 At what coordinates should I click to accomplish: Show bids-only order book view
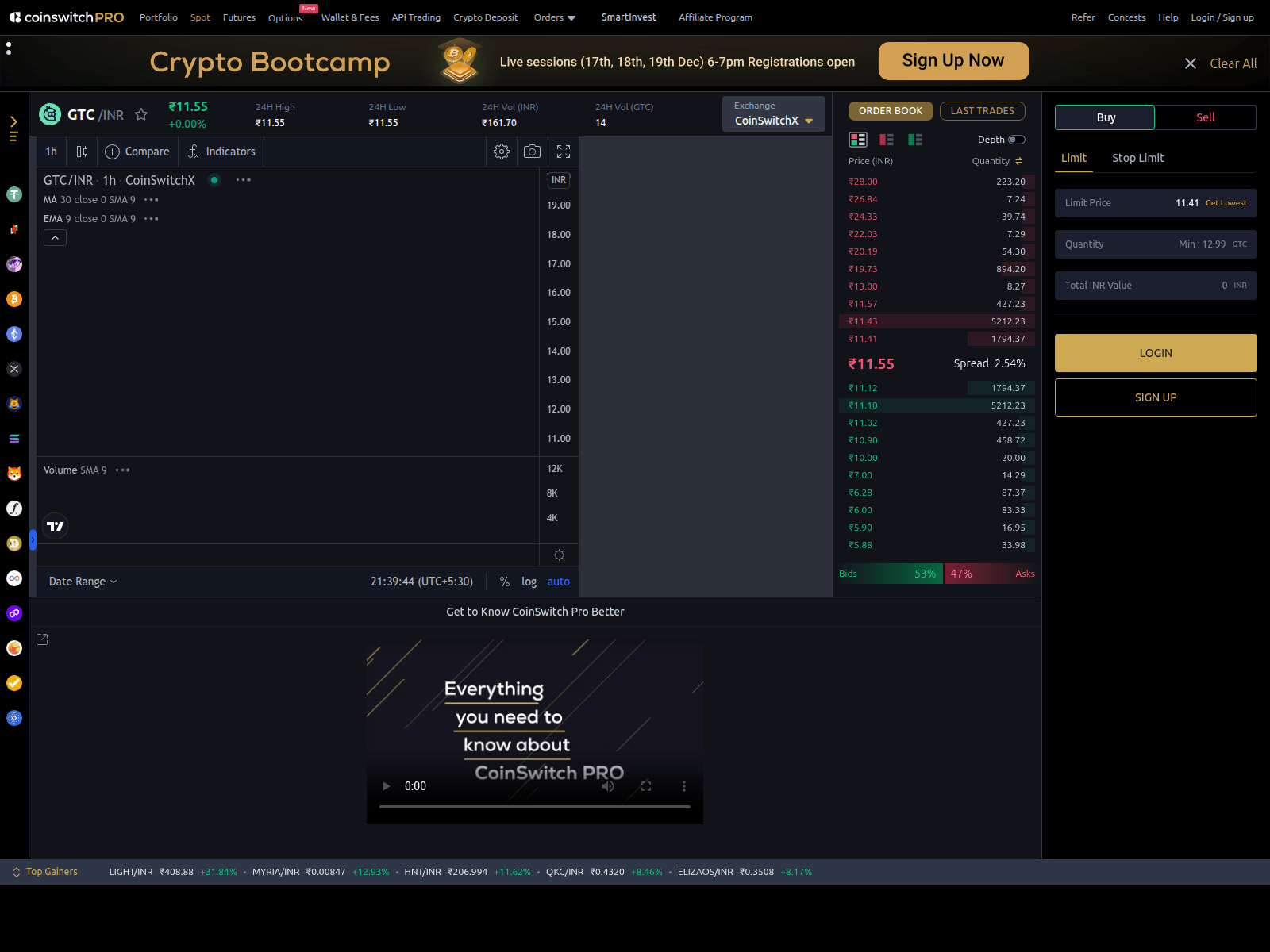[915, 140]
